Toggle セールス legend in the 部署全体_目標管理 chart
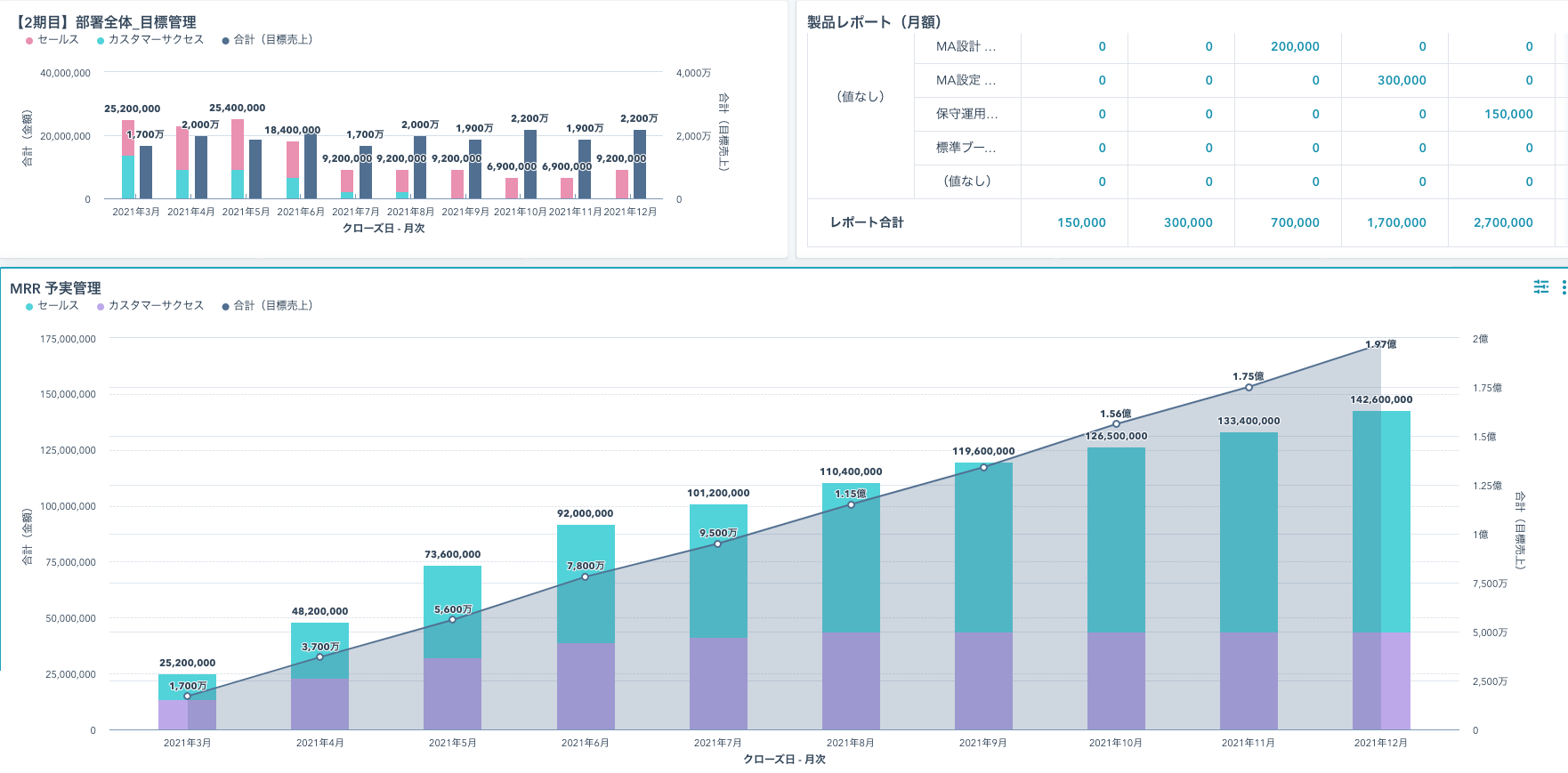1568x773 pixels. (53, 39)
